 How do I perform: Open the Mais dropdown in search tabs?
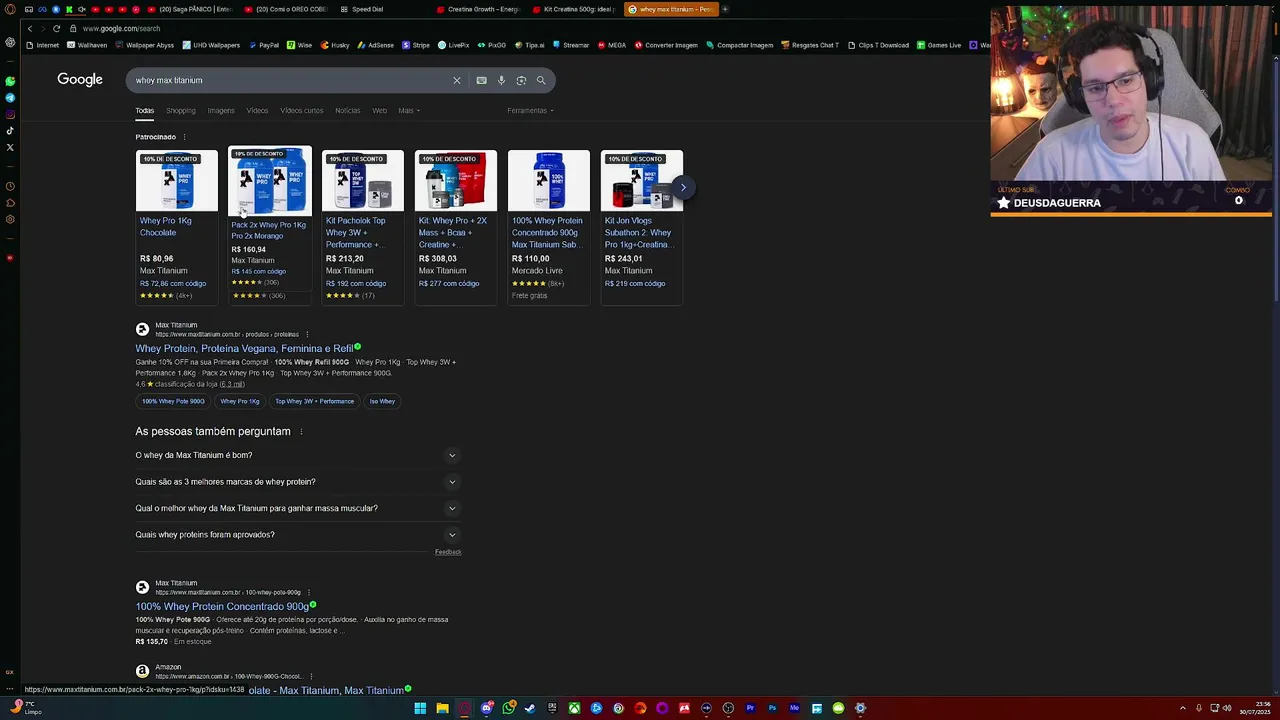408,110
